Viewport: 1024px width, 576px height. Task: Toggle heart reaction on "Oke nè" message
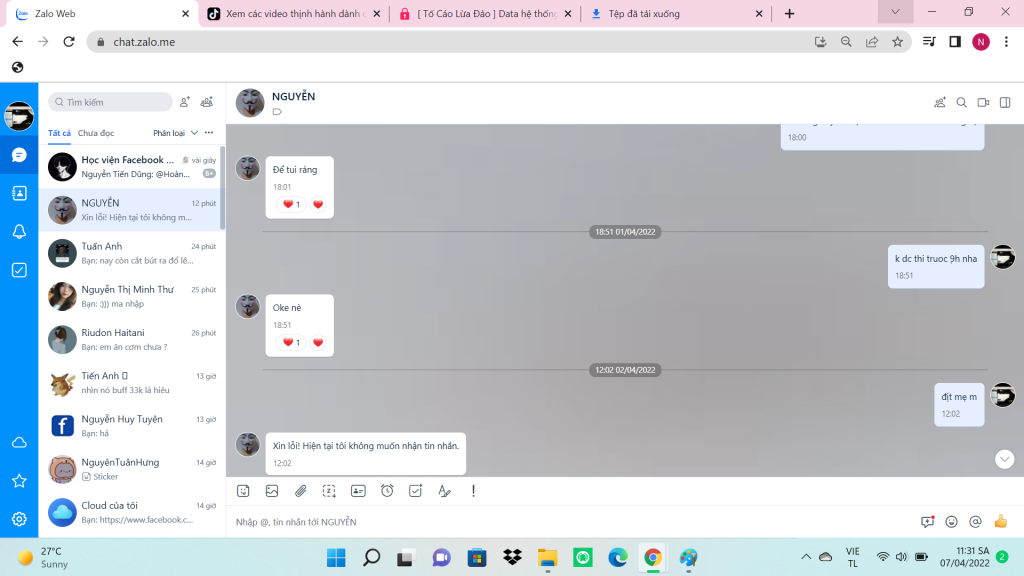point(318,343)
